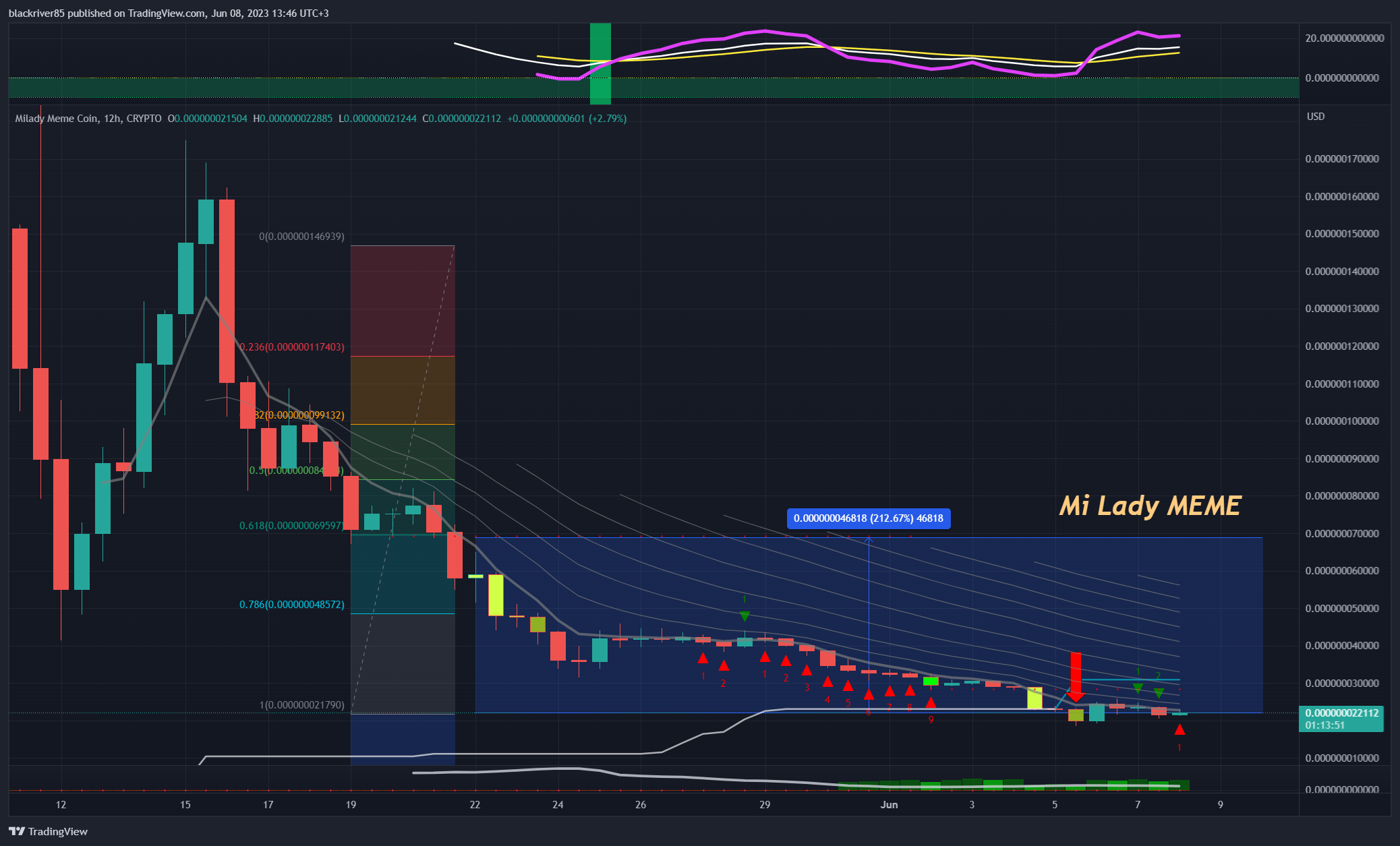Click the Fibonacci 1 level label 0.000000021790

[x=301, y=705]
